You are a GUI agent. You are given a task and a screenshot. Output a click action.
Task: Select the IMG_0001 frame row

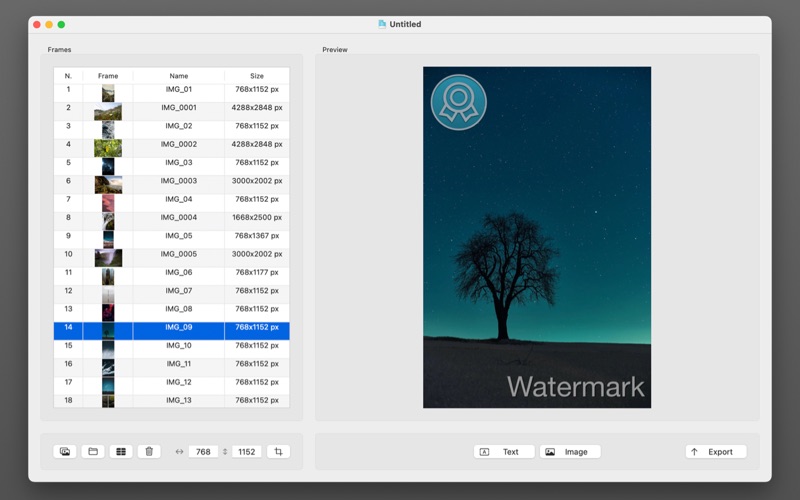click(180, 108)
